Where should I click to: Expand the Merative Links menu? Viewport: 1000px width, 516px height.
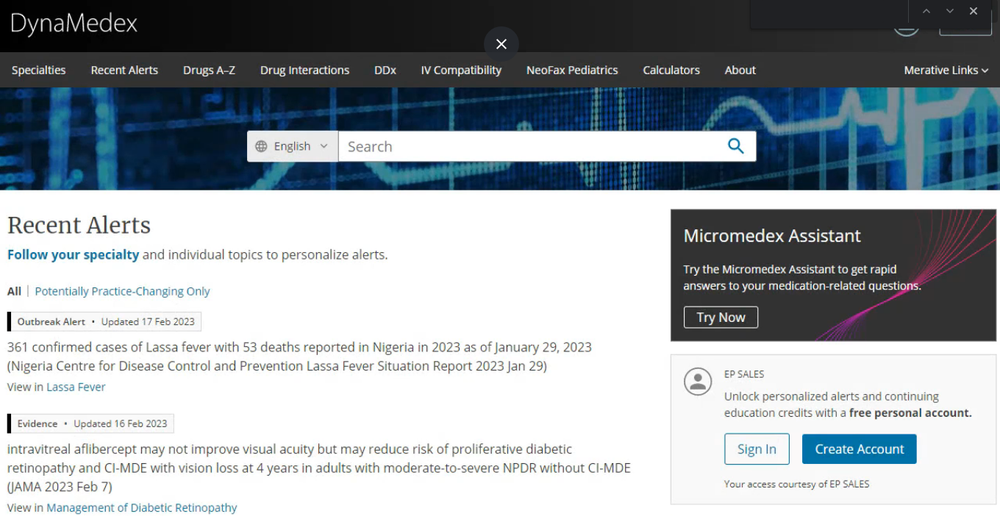coord(946,70)
